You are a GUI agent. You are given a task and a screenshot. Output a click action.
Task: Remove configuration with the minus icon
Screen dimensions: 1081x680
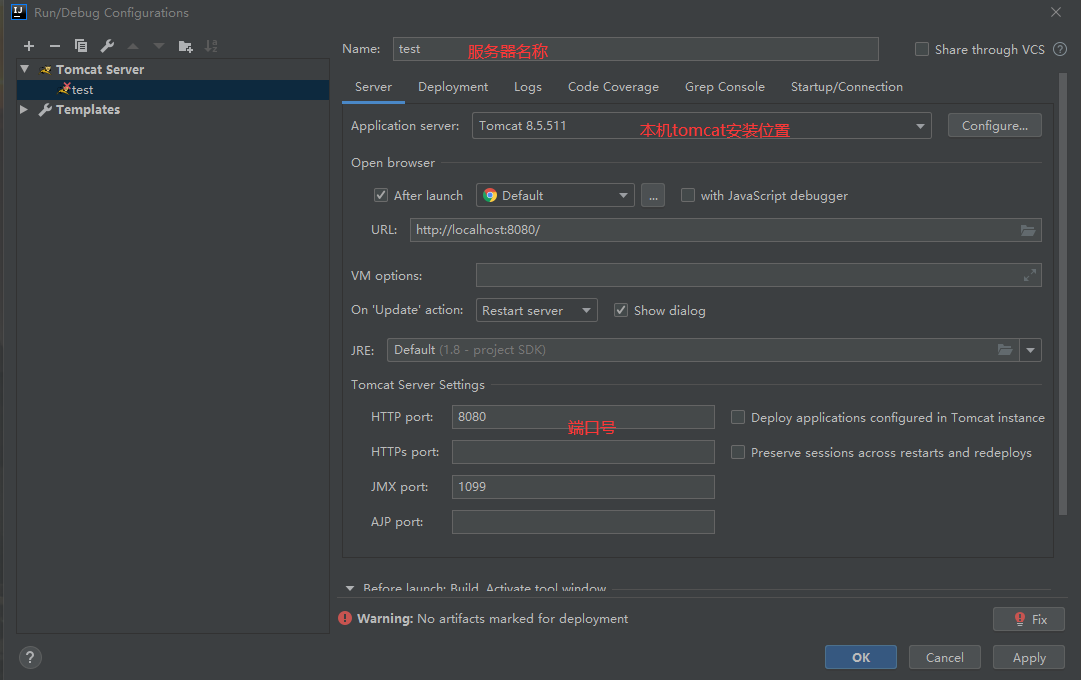[x=55, y=46]
